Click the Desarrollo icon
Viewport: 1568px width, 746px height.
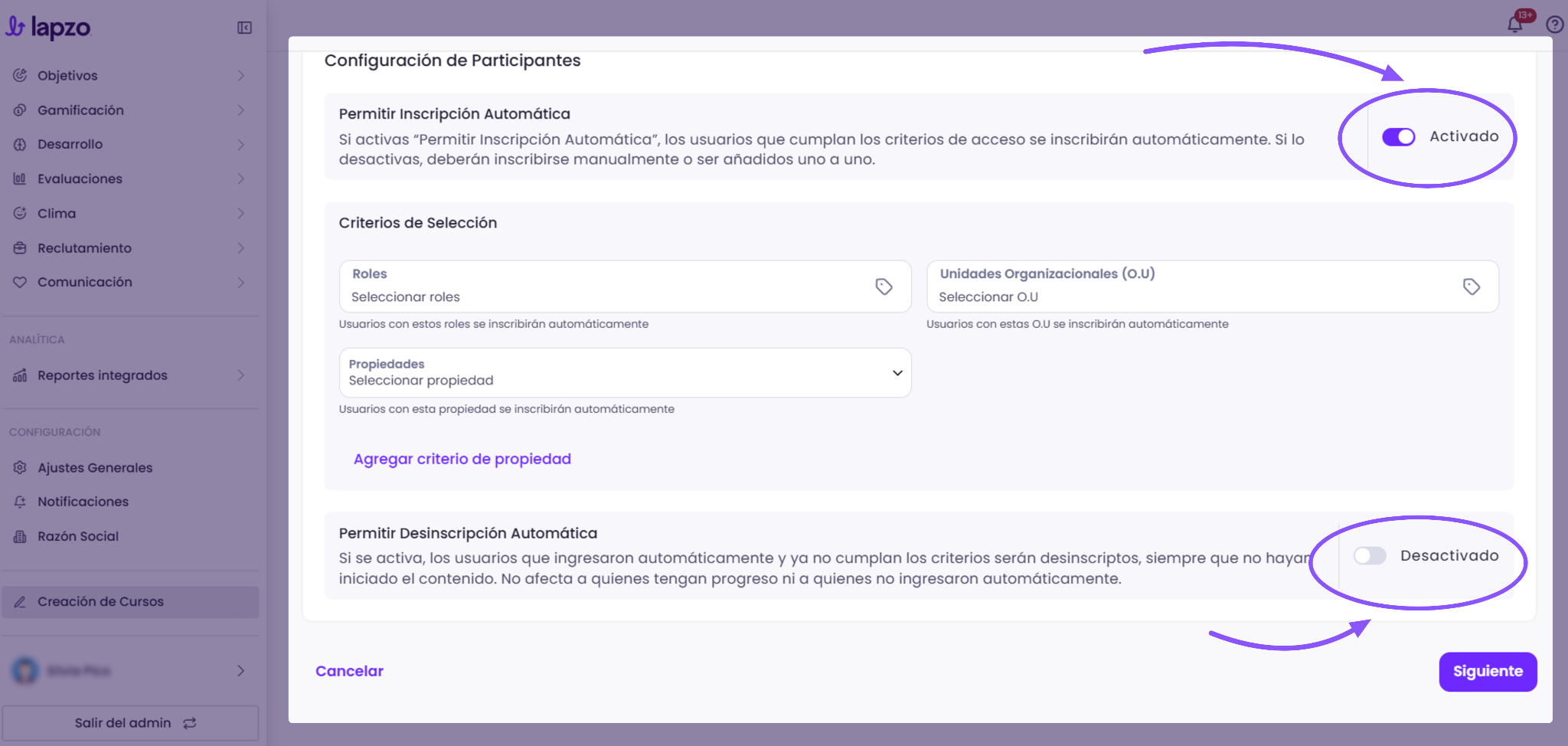click(x=20, y=144)
